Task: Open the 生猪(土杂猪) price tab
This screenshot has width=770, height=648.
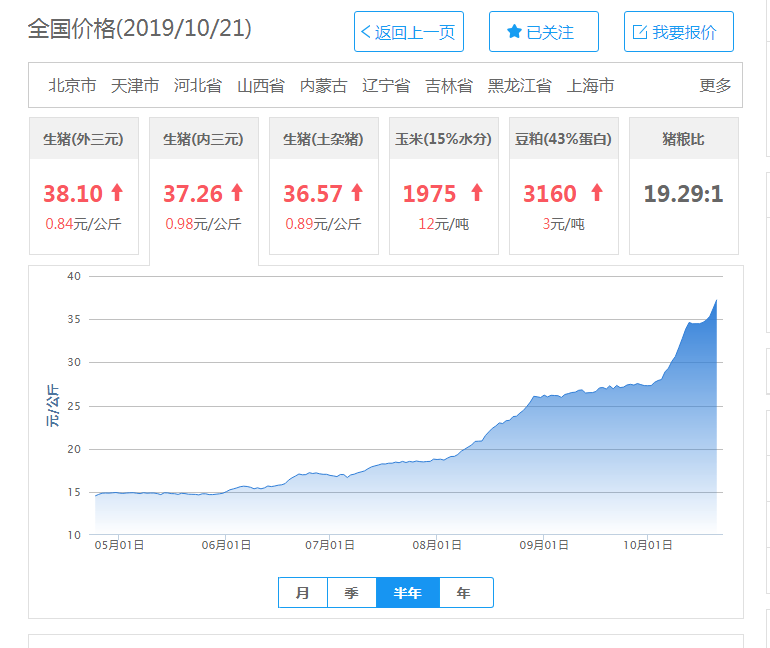Action: 324,140
